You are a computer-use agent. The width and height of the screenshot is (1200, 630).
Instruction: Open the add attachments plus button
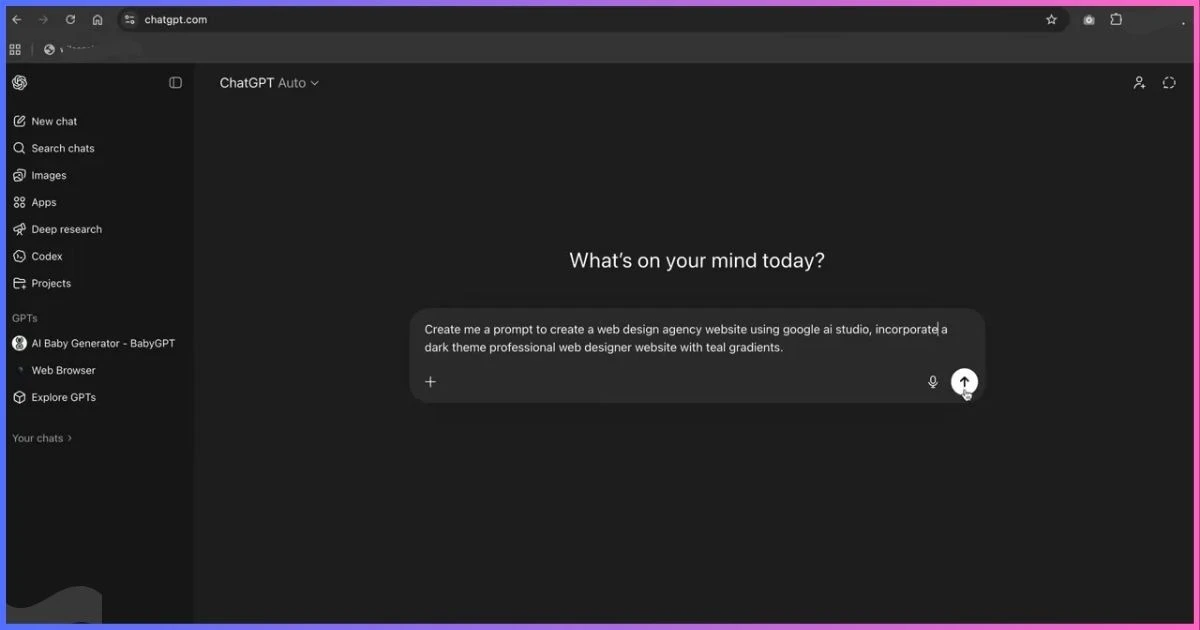431,382
